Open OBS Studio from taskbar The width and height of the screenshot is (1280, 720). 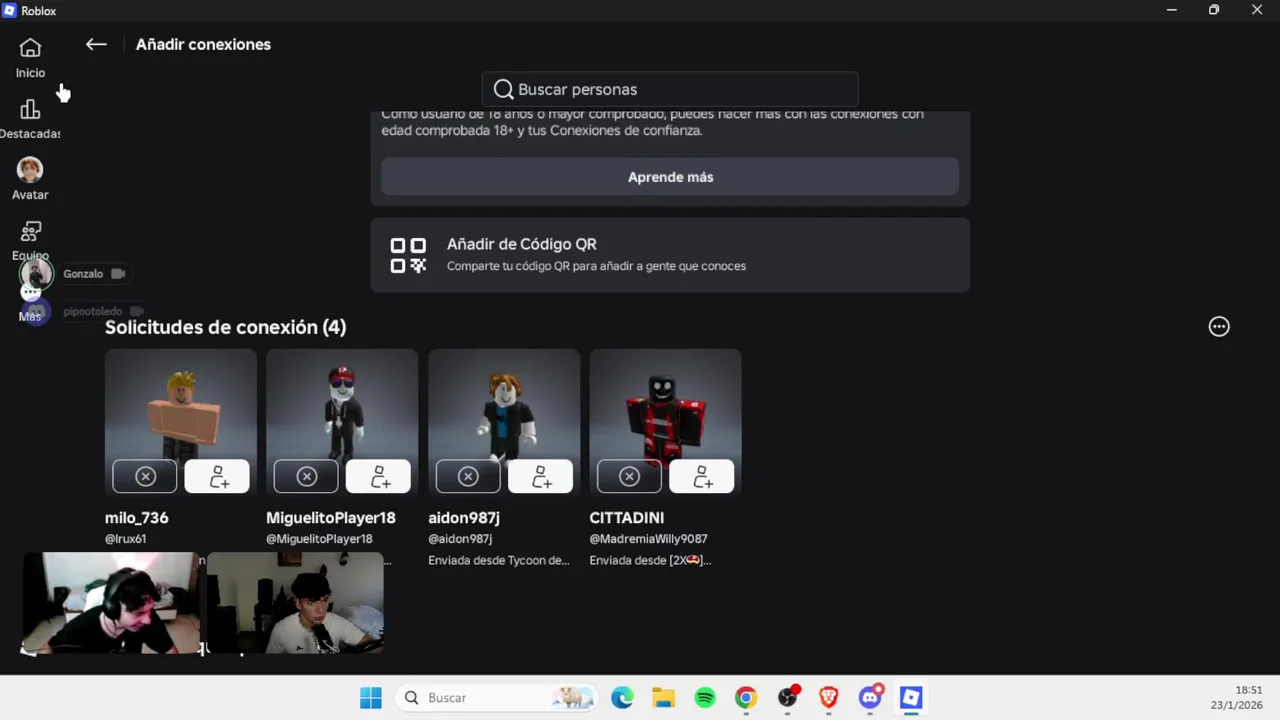pyautogui.click(x=788, y=698)
